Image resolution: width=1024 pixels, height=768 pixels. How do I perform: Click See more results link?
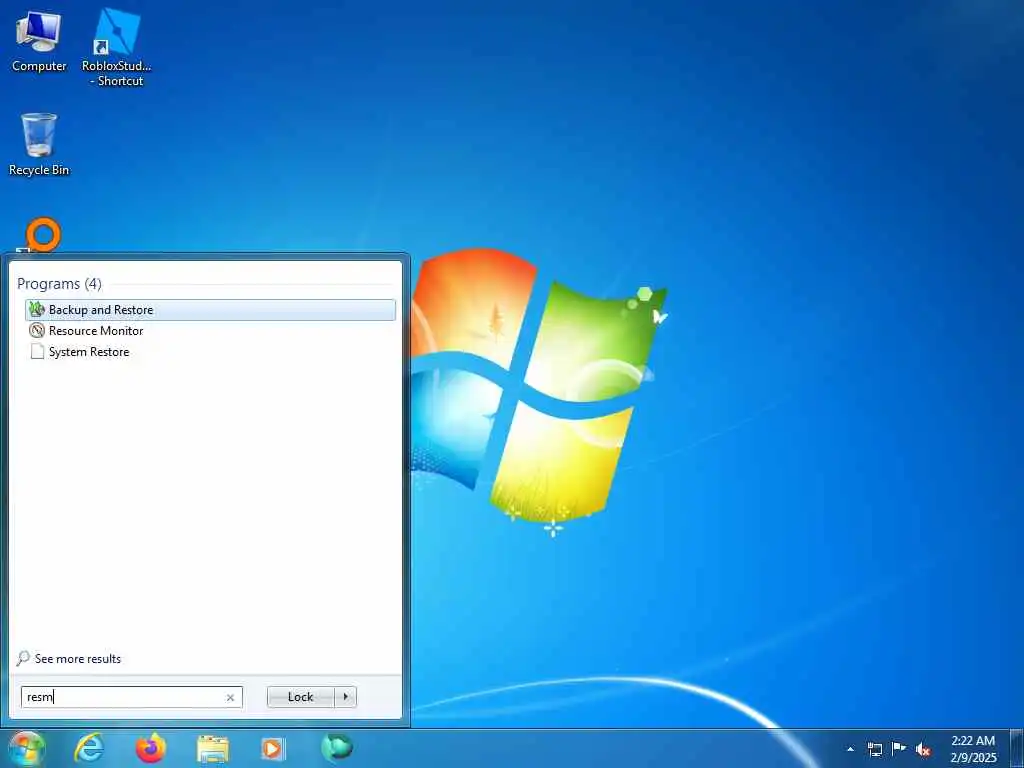click(x=78, y=659)
